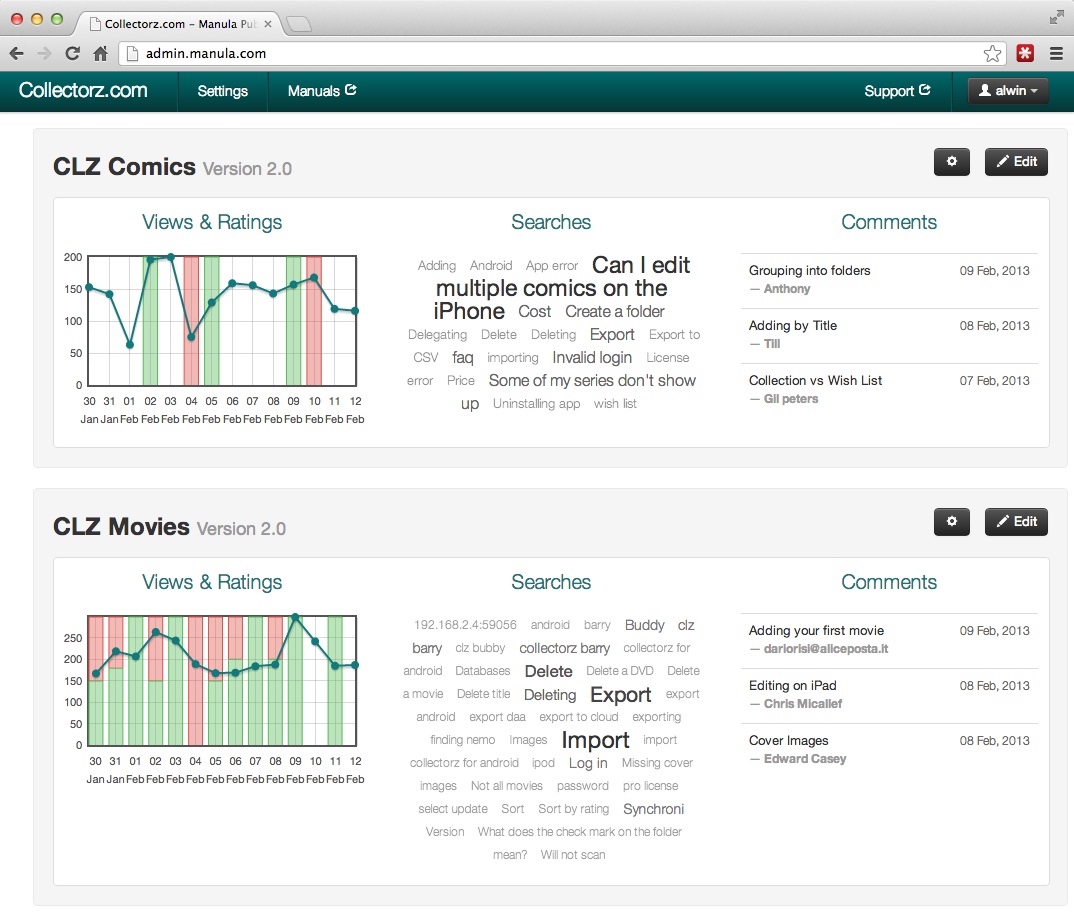This screenshot has height=913, width=1074.
Task: Click search term 'Can I edit multiple comics'
Action: [562, 288]
